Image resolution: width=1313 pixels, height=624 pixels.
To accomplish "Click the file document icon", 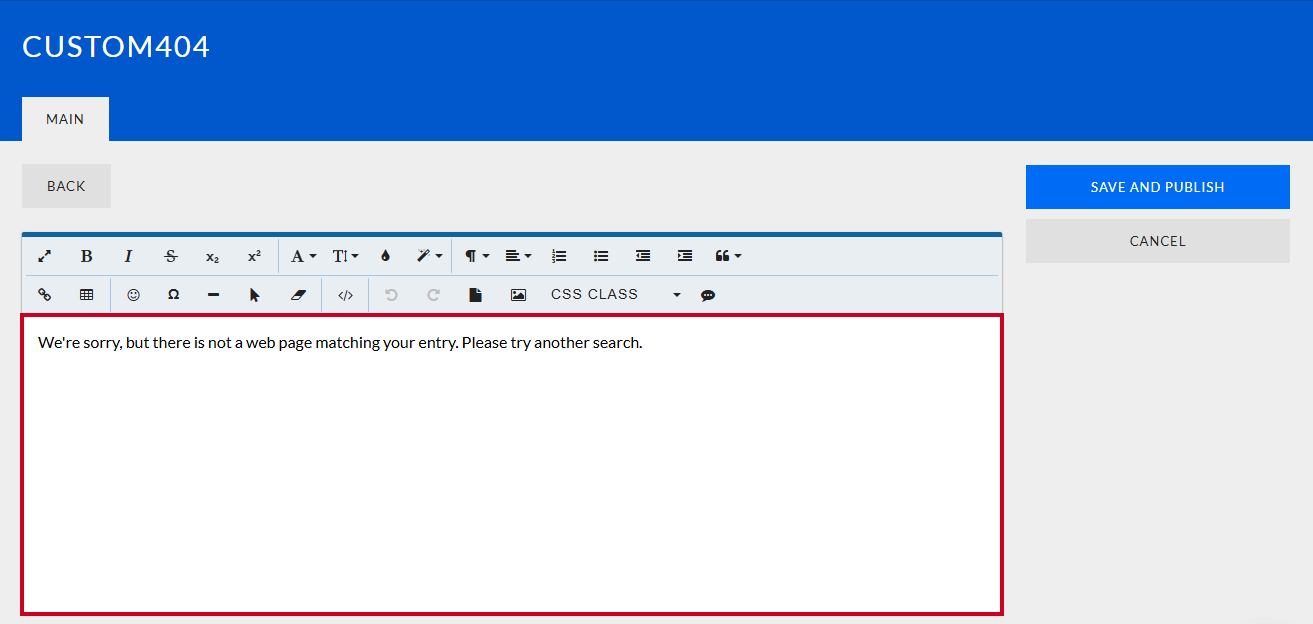I will 476,295.
